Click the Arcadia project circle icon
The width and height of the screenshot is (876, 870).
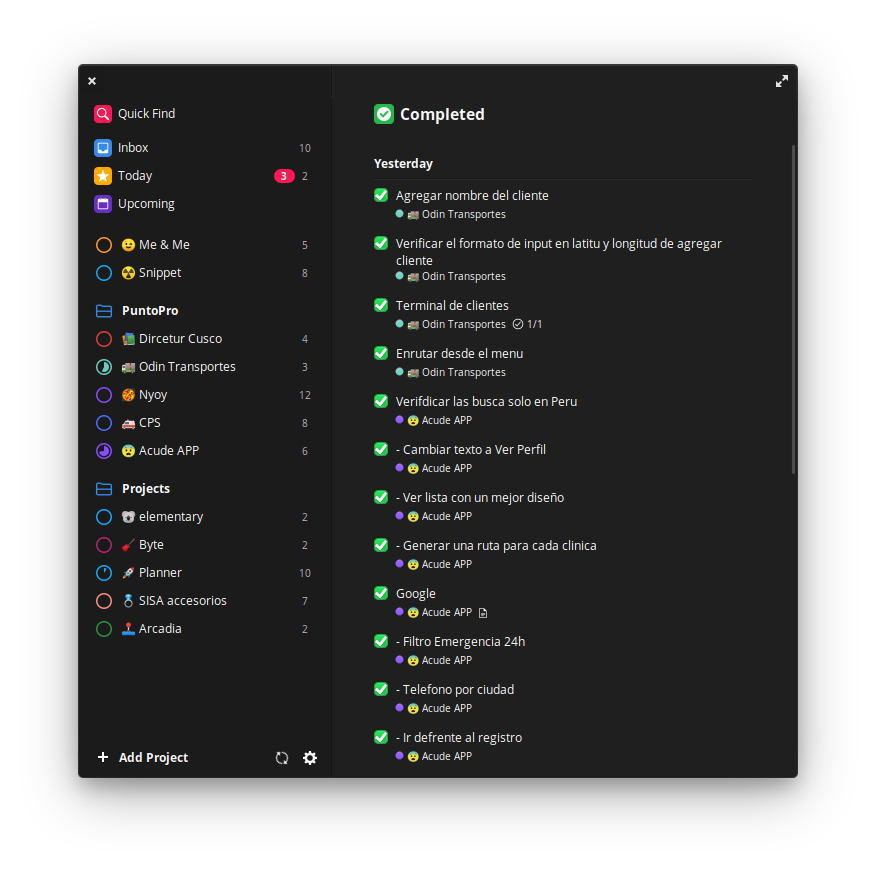104,629
